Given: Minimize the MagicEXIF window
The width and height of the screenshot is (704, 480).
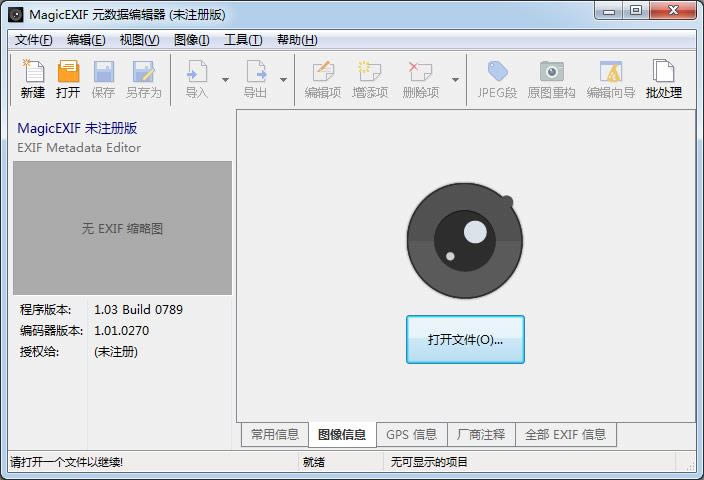Looking at the screenshot, I should 609,11.
